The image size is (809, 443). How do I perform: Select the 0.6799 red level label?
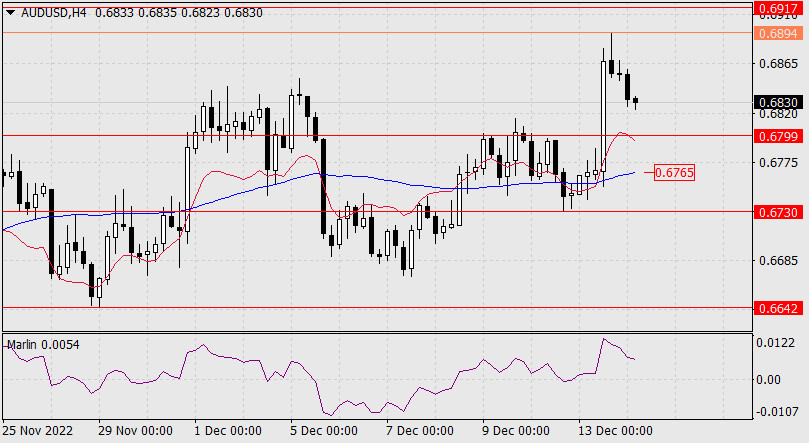(779, 135)
